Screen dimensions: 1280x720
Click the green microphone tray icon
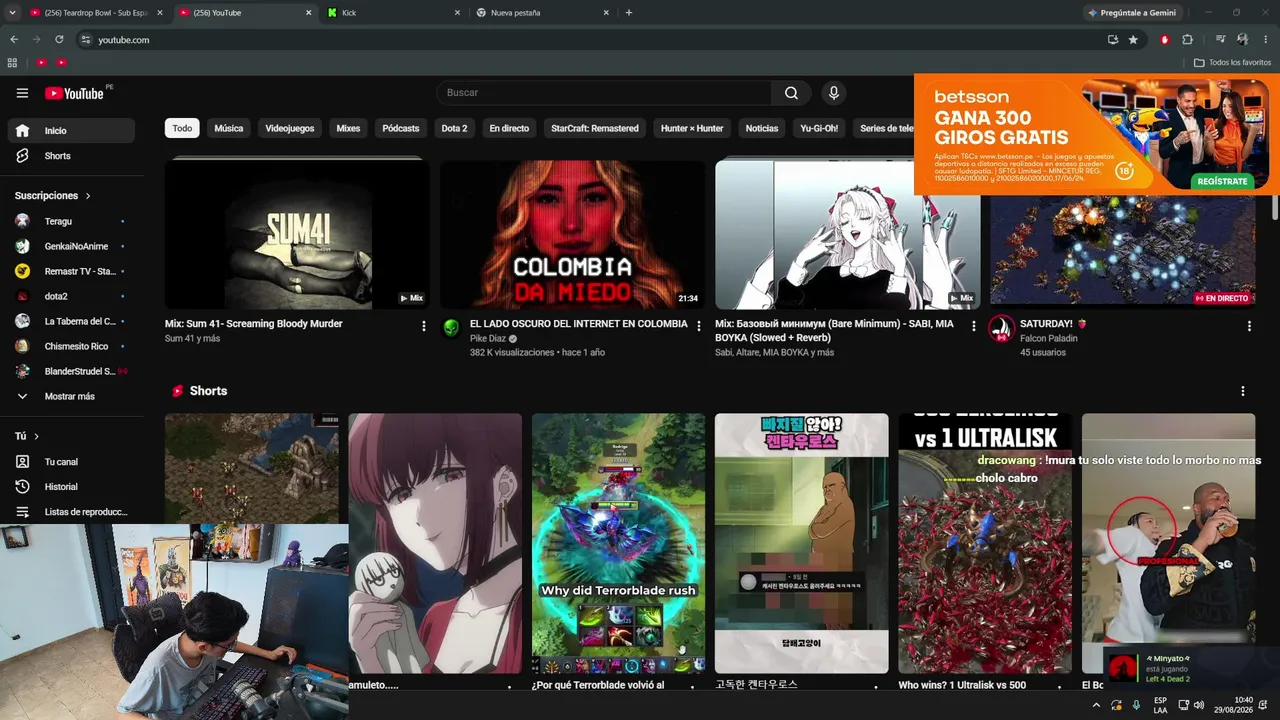click(x=1136, y=705)
